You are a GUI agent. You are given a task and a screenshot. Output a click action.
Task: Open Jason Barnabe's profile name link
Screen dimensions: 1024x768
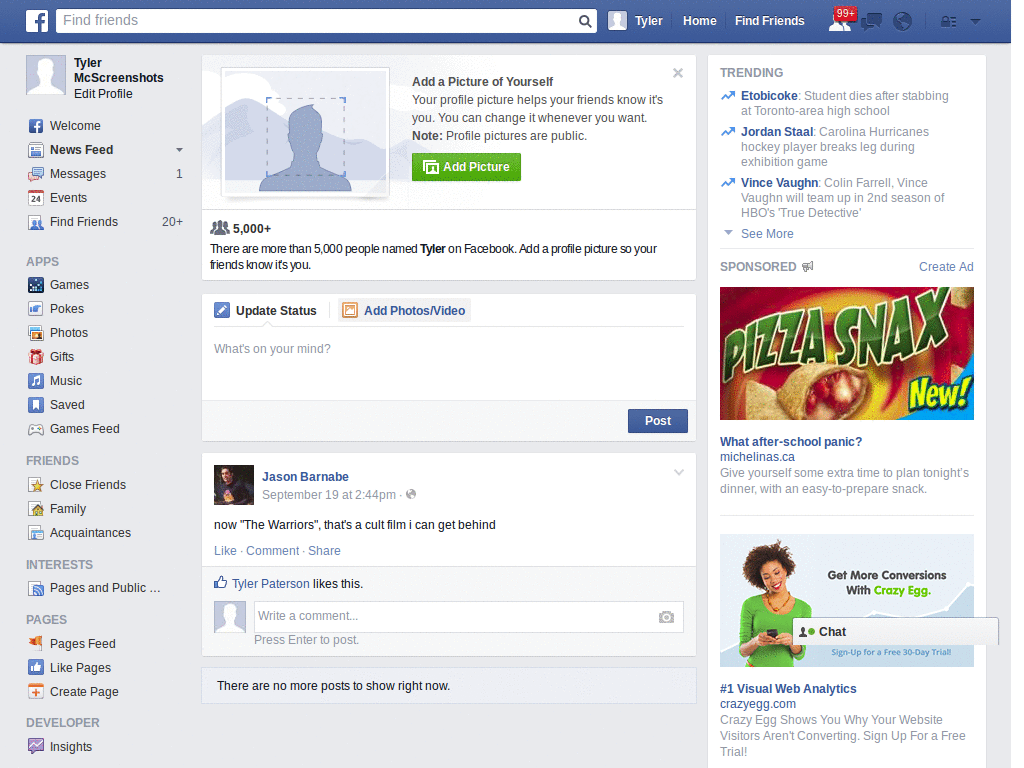(x=305, y=477)
